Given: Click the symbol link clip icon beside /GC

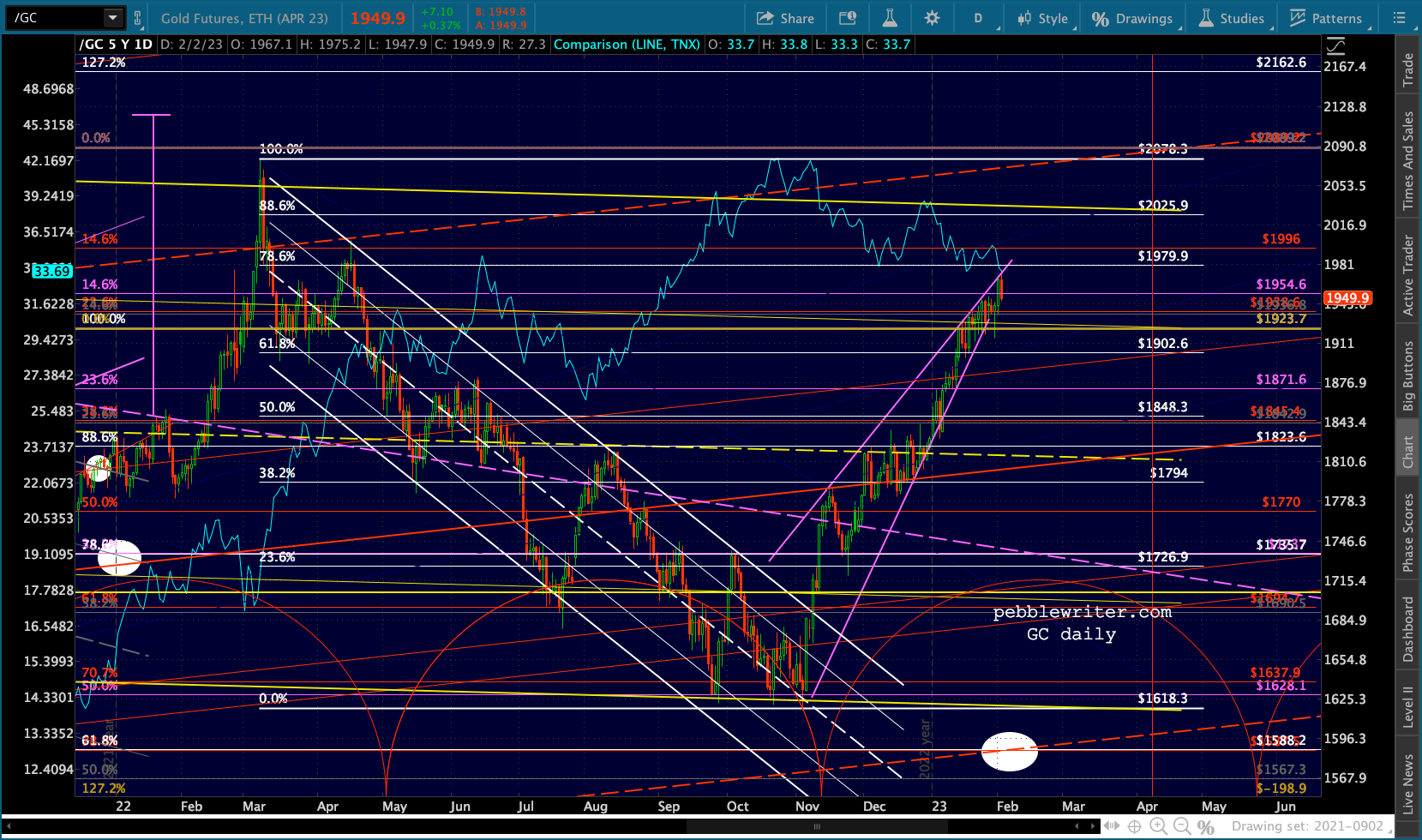Looking at the screenshot, I should 137,17.
